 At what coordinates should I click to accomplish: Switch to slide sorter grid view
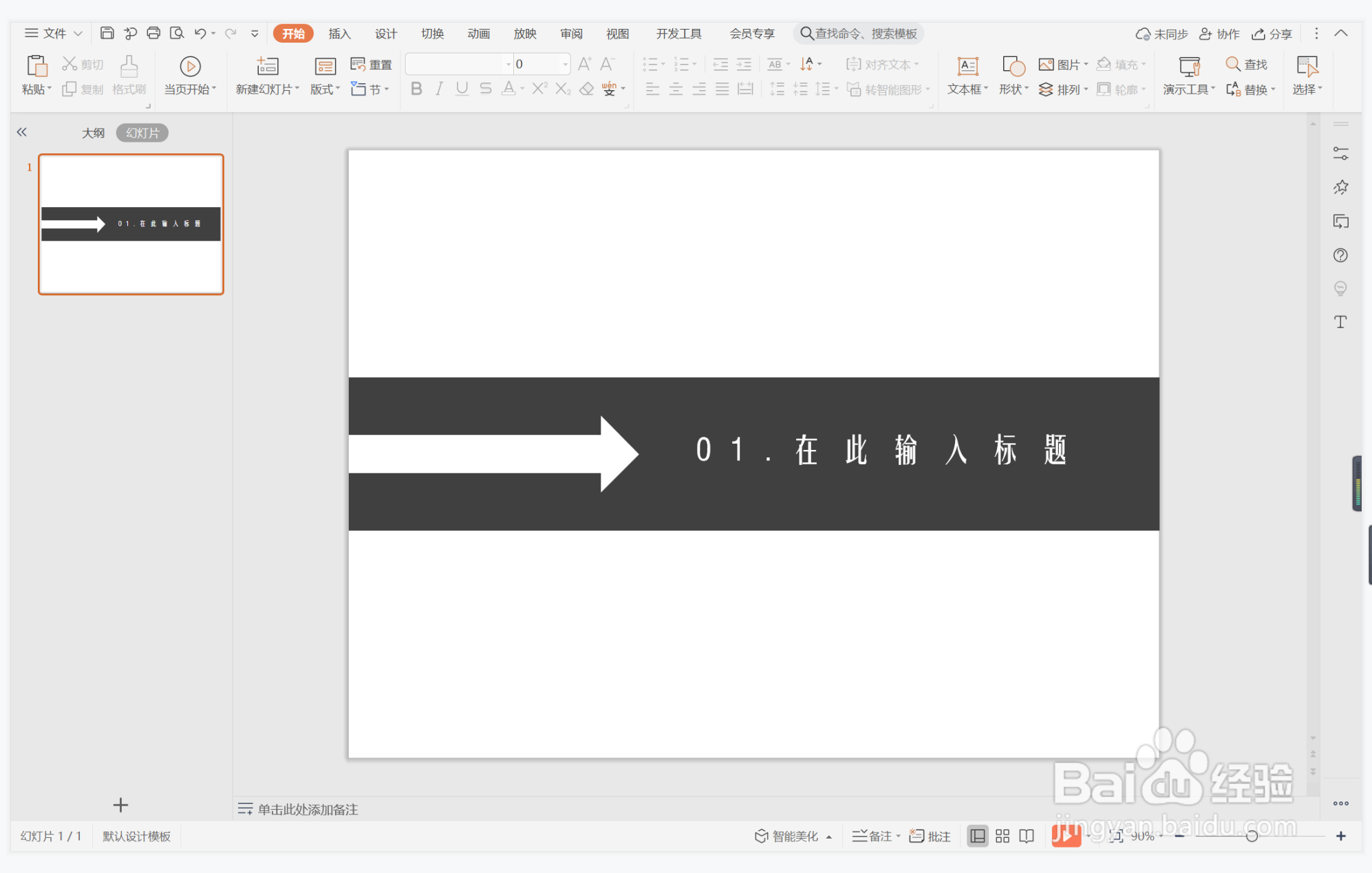(1002, 836)
